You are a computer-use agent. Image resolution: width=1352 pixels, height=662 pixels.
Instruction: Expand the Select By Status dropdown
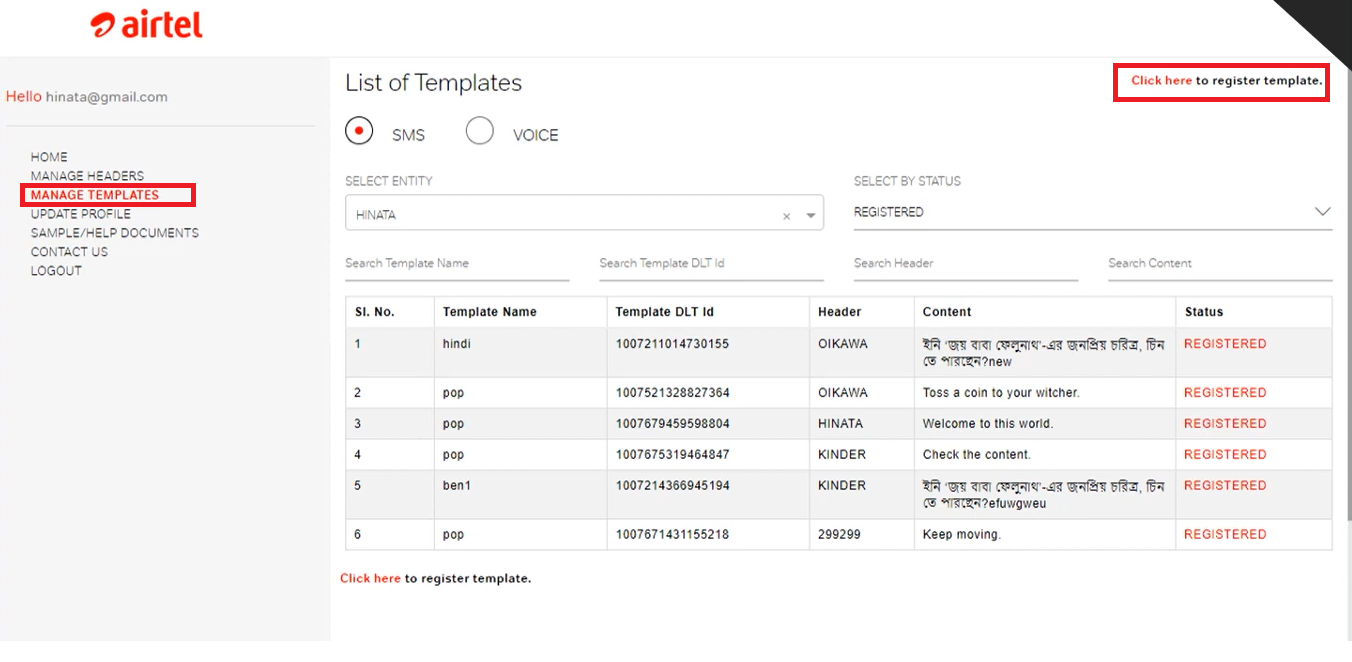pyautogui.click(x=1322, y=212)
